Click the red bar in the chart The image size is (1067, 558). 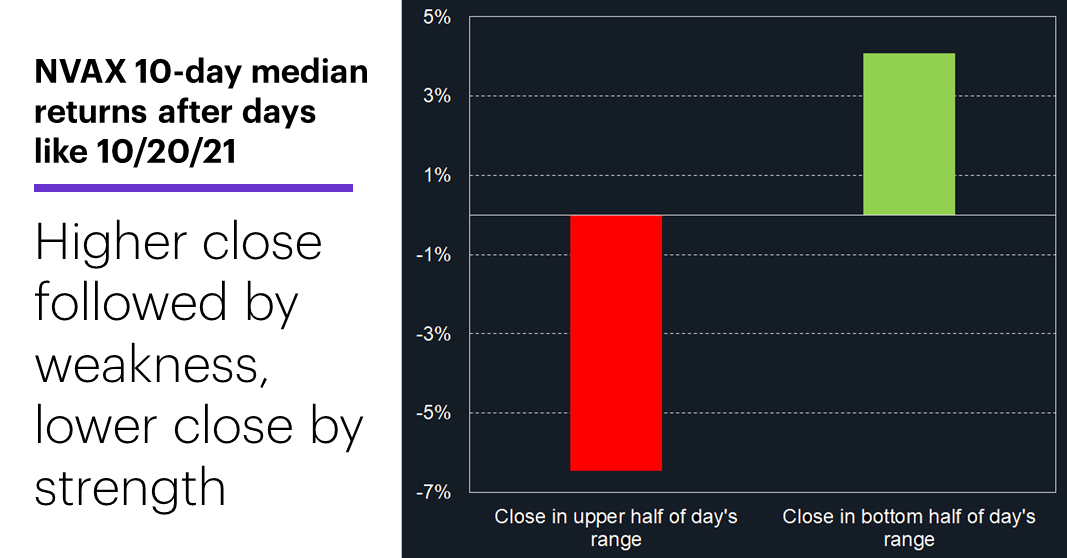pos(616,343)
